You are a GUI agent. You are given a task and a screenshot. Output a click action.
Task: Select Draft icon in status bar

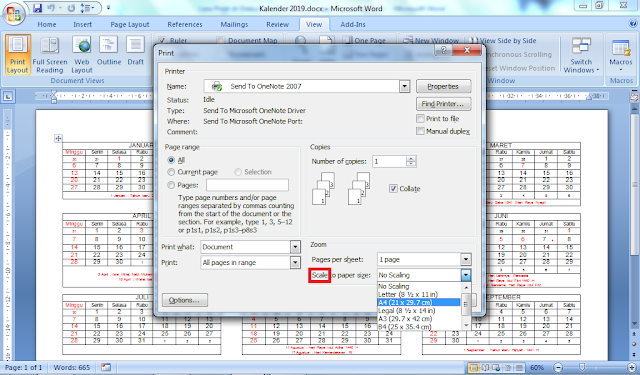(x=519, y=368)
